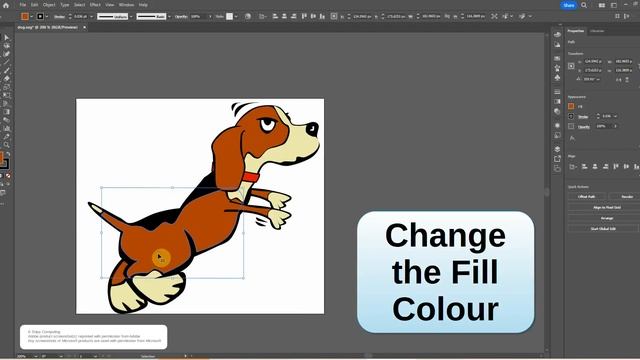Click the Opacity field in the control bar

tap(198, 16)
